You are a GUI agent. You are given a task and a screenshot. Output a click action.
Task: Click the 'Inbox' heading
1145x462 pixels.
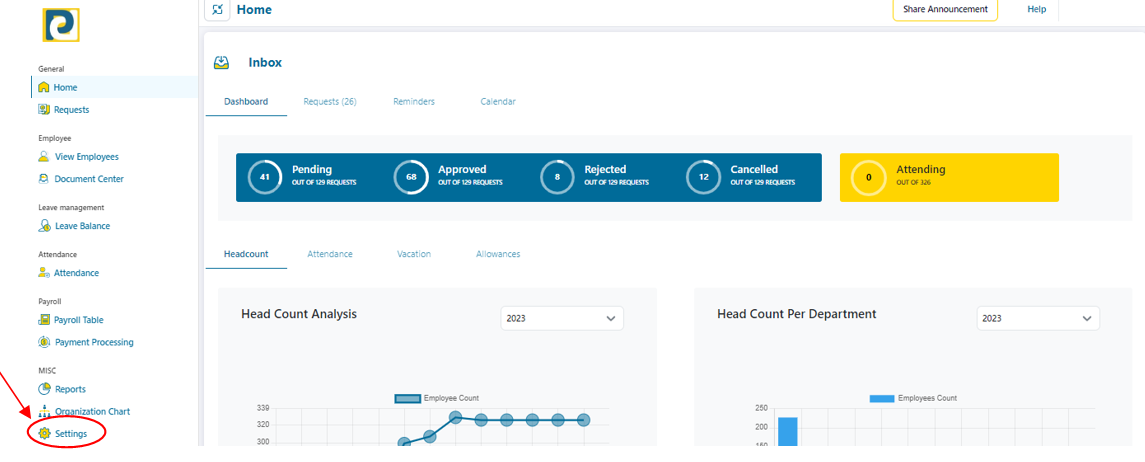(265, 63)
